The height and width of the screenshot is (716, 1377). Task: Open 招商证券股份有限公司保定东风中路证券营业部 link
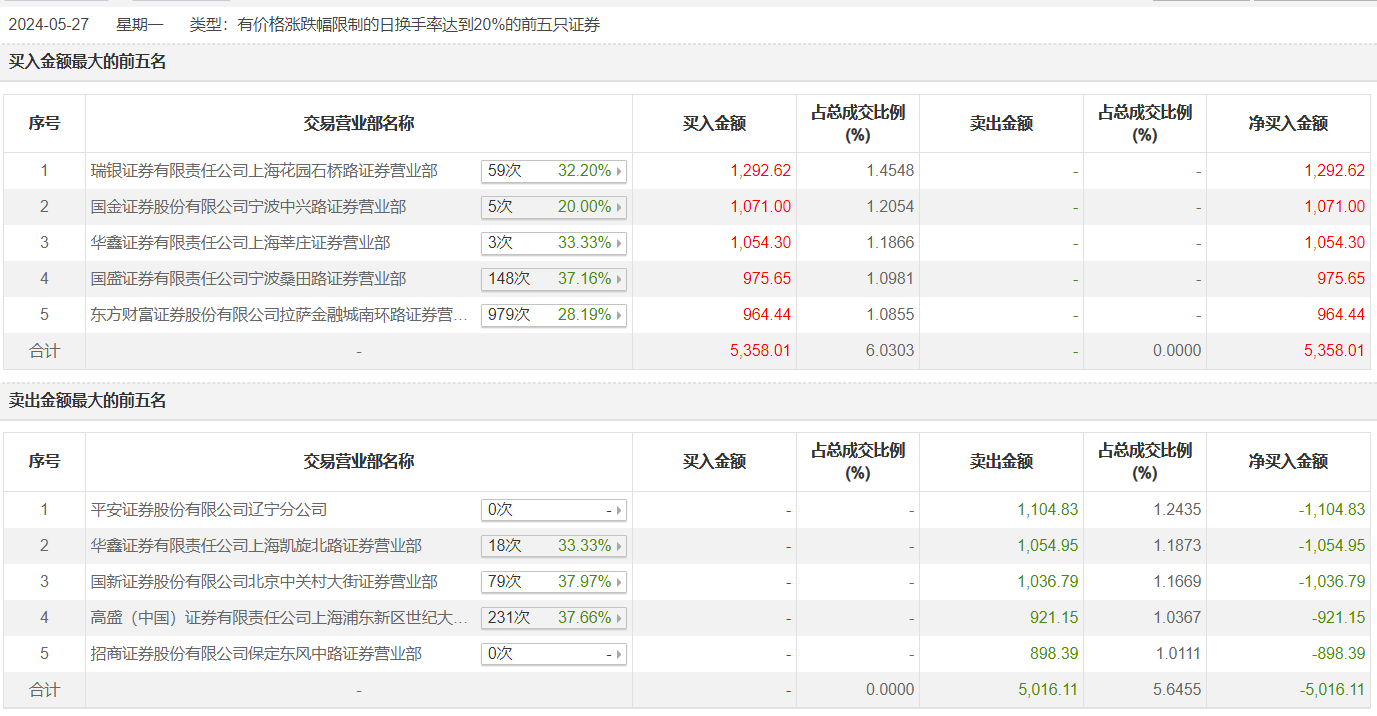pyautogui.click(x=256, y=654)
